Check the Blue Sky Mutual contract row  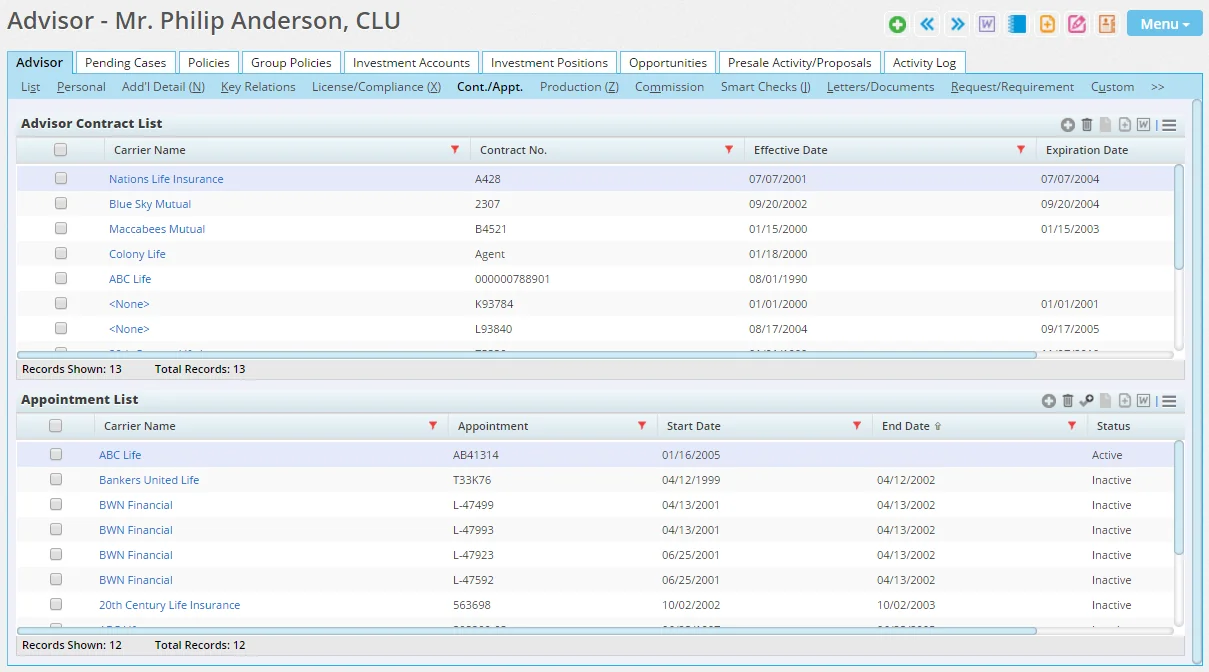[x=61, y=204]
